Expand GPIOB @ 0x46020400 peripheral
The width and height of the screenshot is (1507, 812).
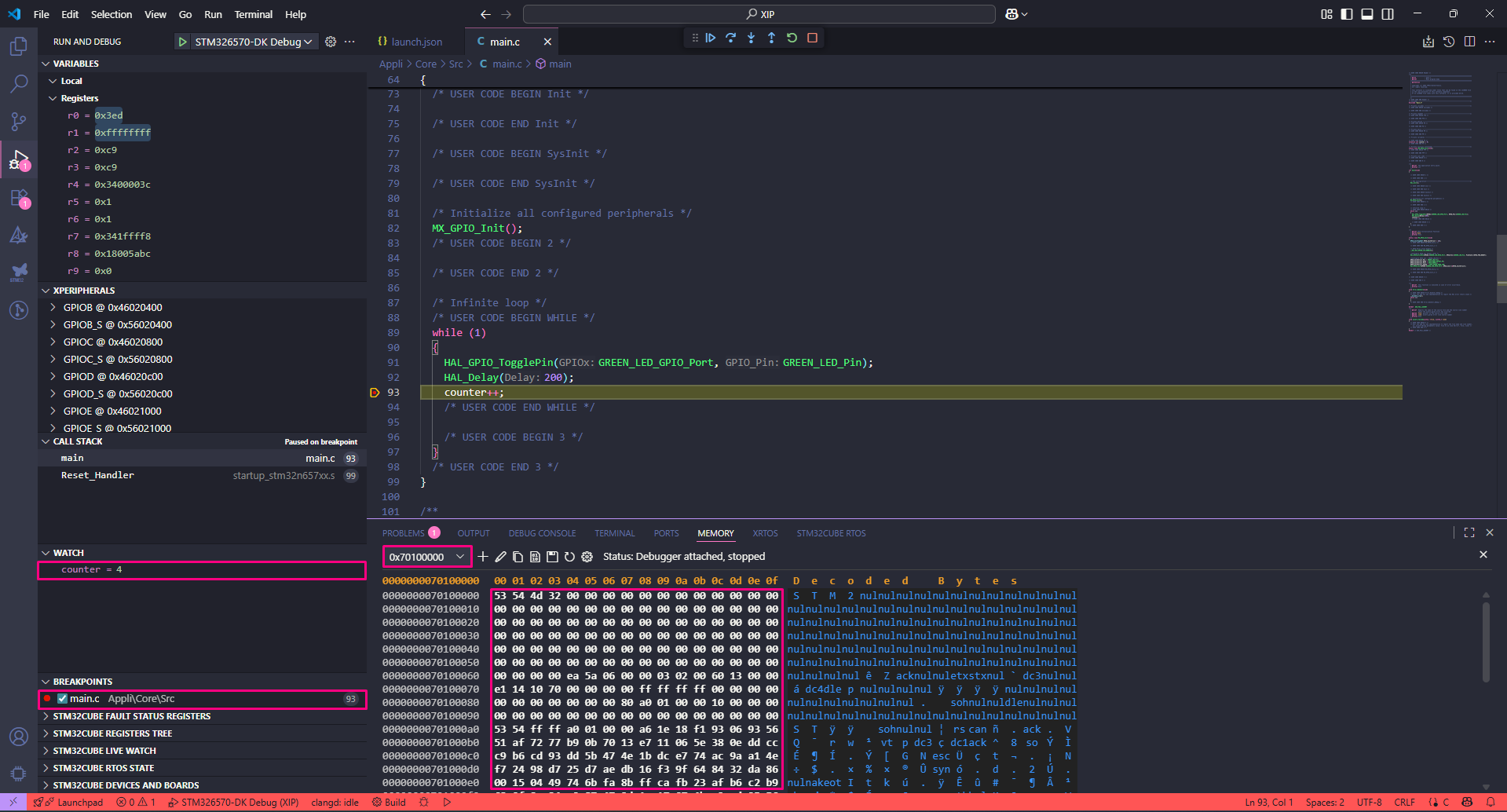point(55,307)
